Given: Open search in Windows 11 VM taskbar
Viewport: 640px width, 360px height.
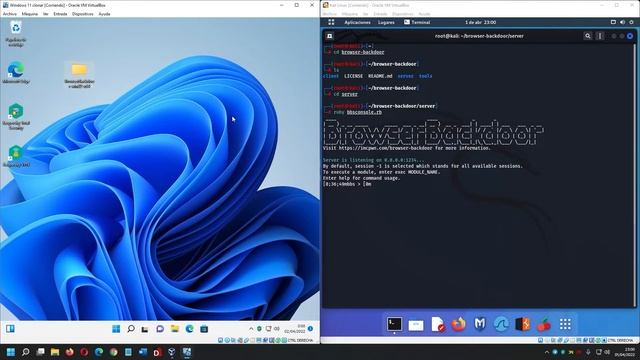Looking at the screenshot, I should click(131, 329).
